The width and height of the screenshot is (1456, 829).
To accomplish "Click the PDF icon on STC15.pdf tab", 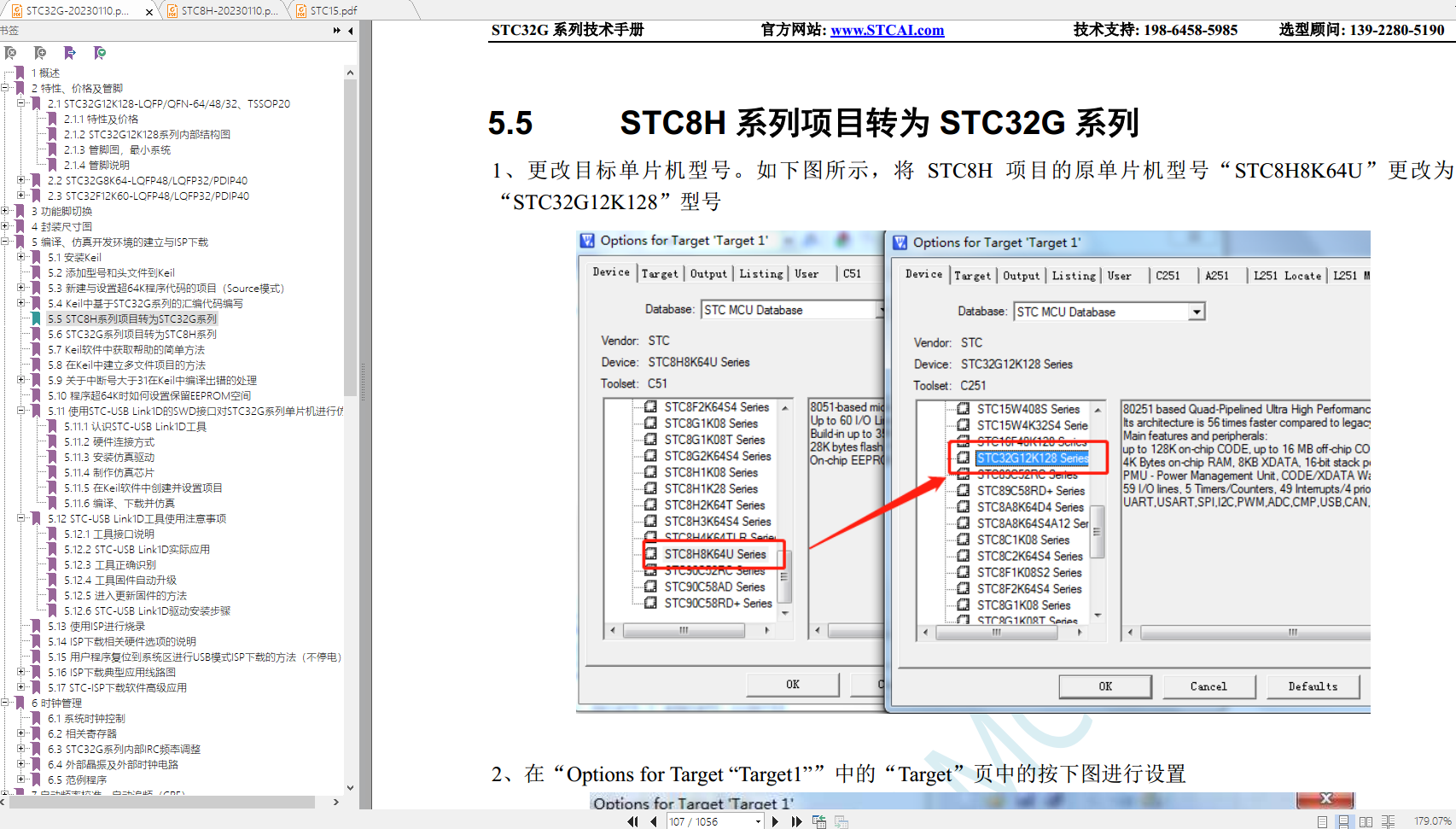I will pos(301,11).
